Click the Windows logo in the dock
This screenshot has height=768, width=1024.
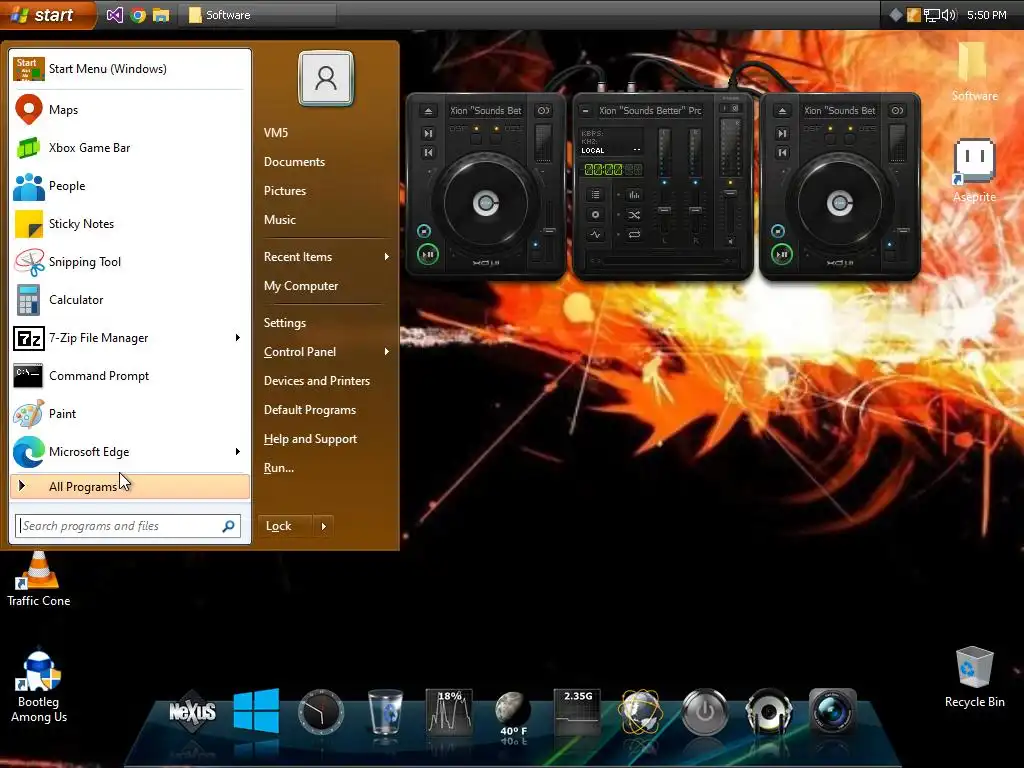tap(256, 711)
